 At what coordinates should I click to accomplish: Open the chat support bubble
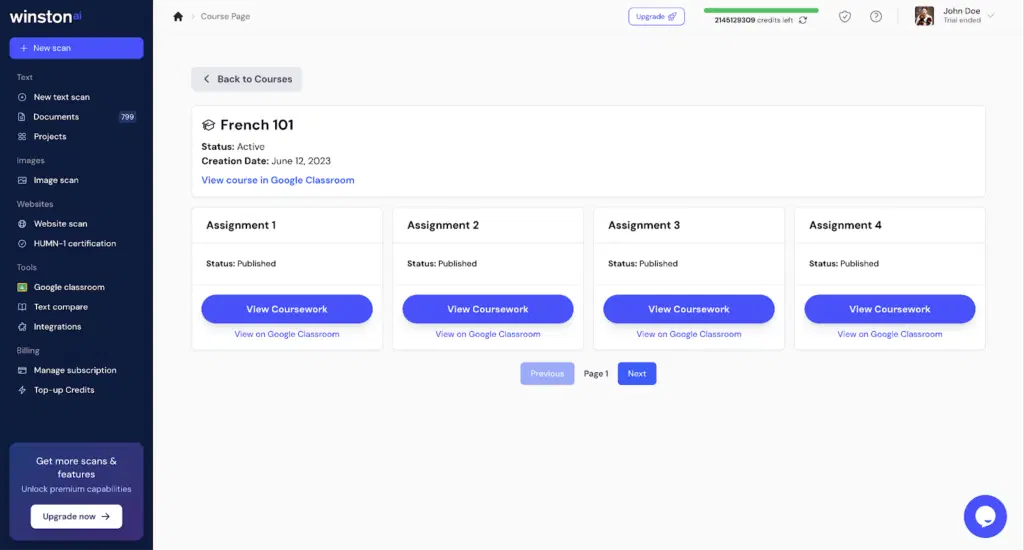(984, 516)
